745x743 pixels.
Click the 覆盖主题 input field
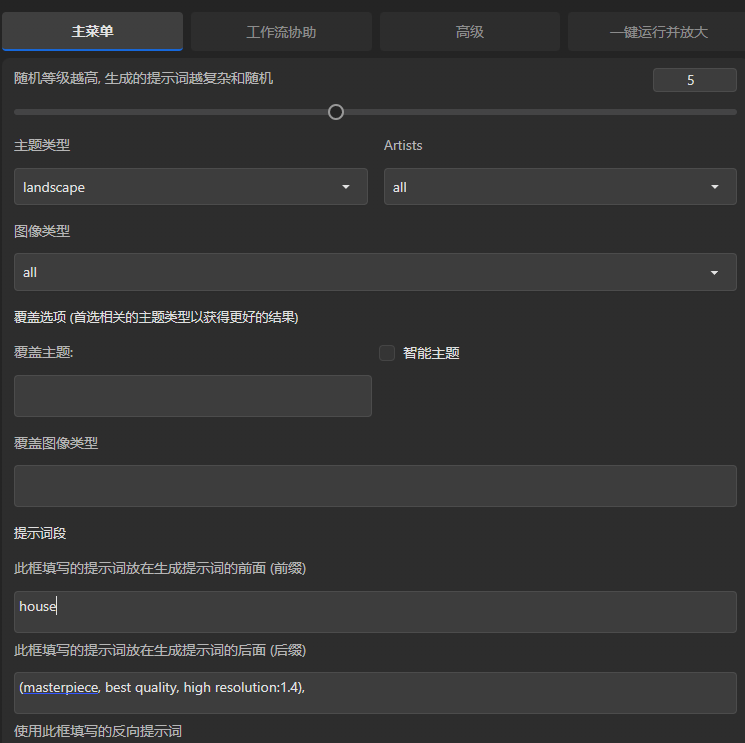tap(192, 396)
